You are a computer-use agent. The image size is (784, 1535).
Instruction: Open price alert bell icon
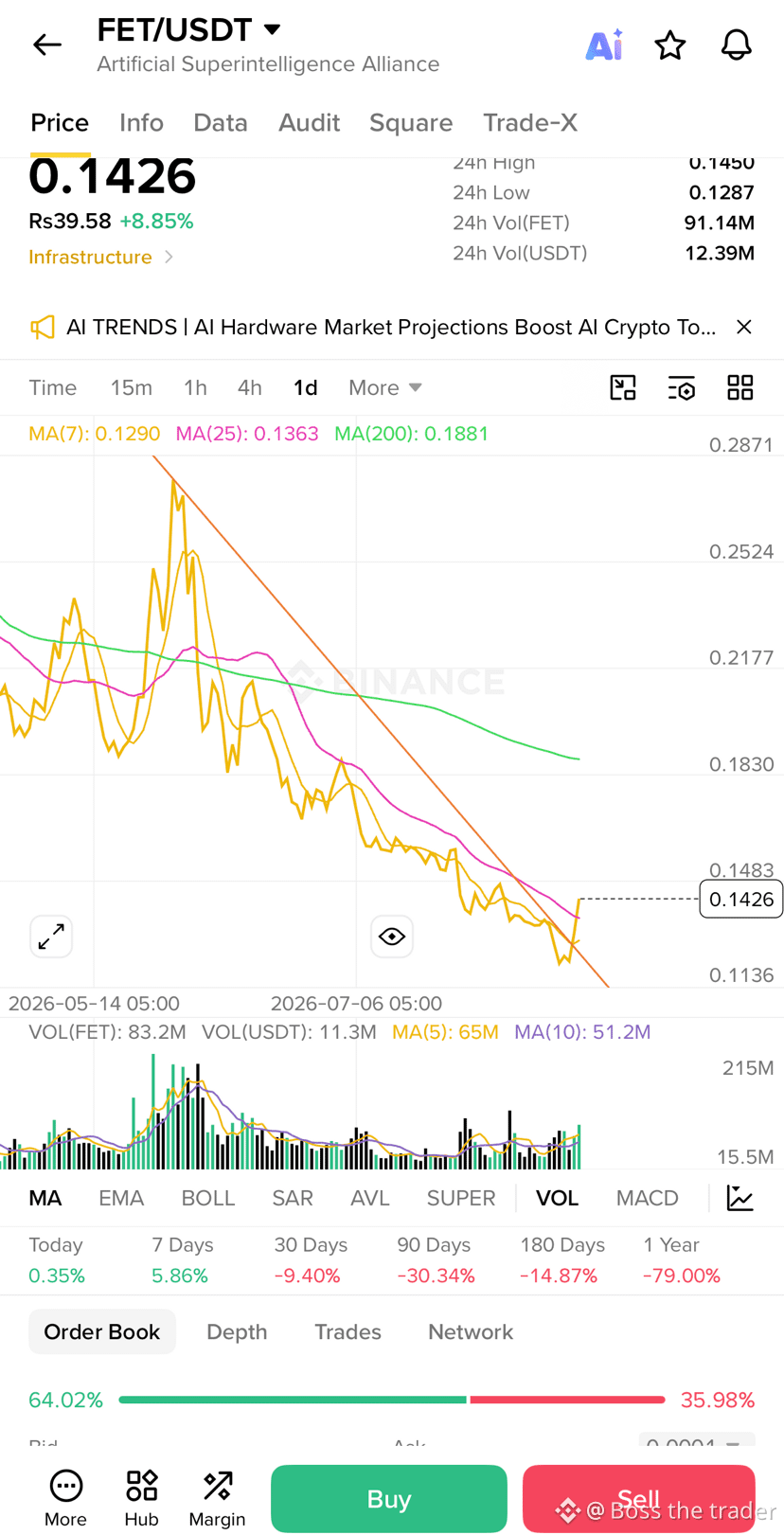click(737, 45)
